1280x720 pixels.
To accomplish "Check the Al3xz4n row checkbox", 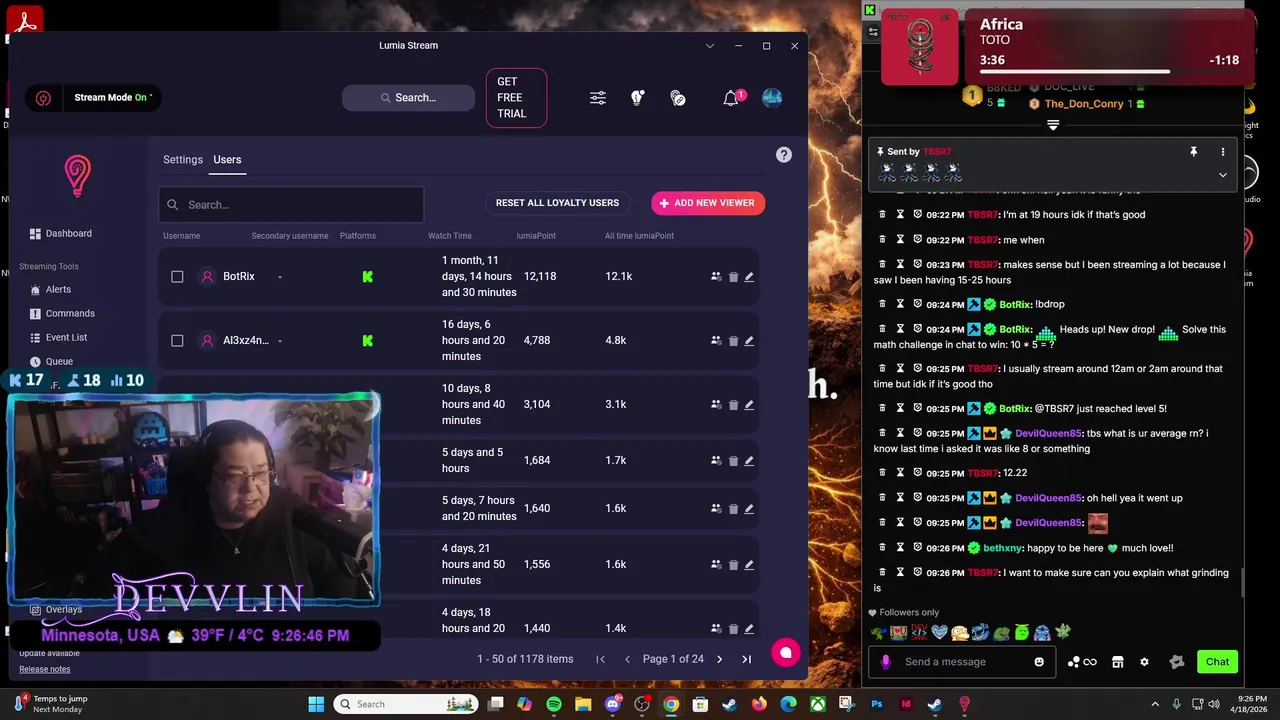I will (x=177, y=341).
